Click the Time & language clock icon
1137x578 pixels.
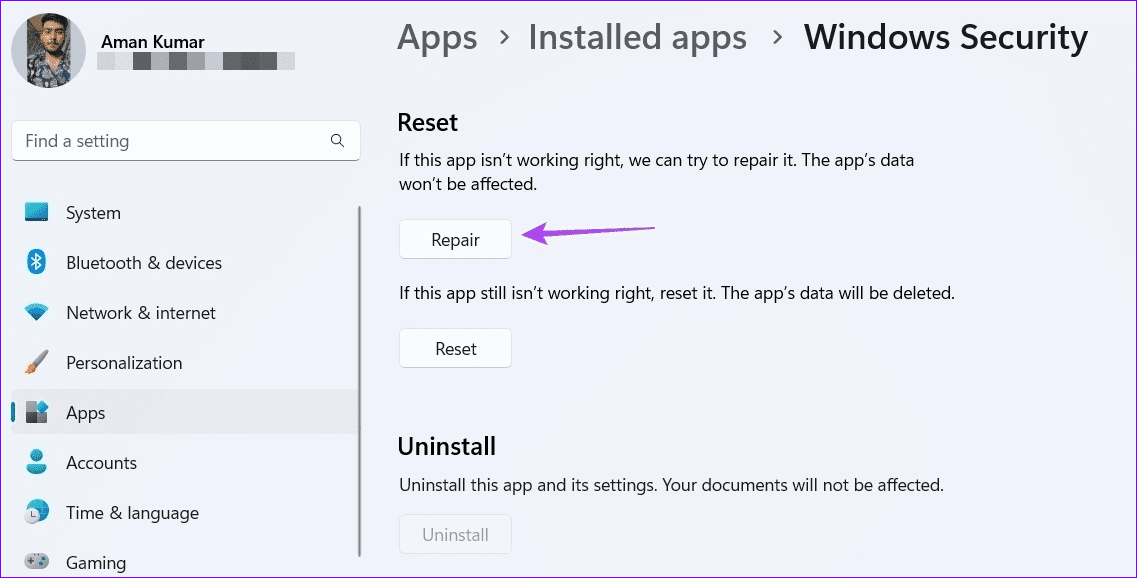[x=37, y=512]
